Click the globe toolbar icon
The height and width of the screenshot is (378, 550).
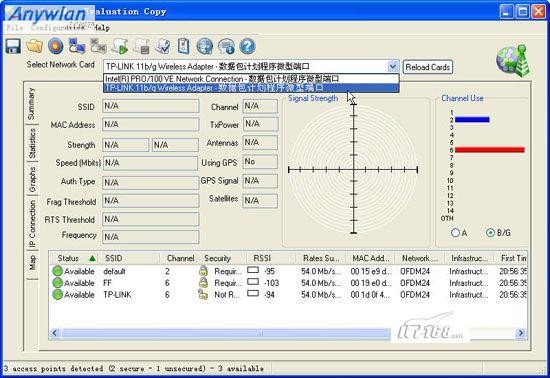pos(205,46)
